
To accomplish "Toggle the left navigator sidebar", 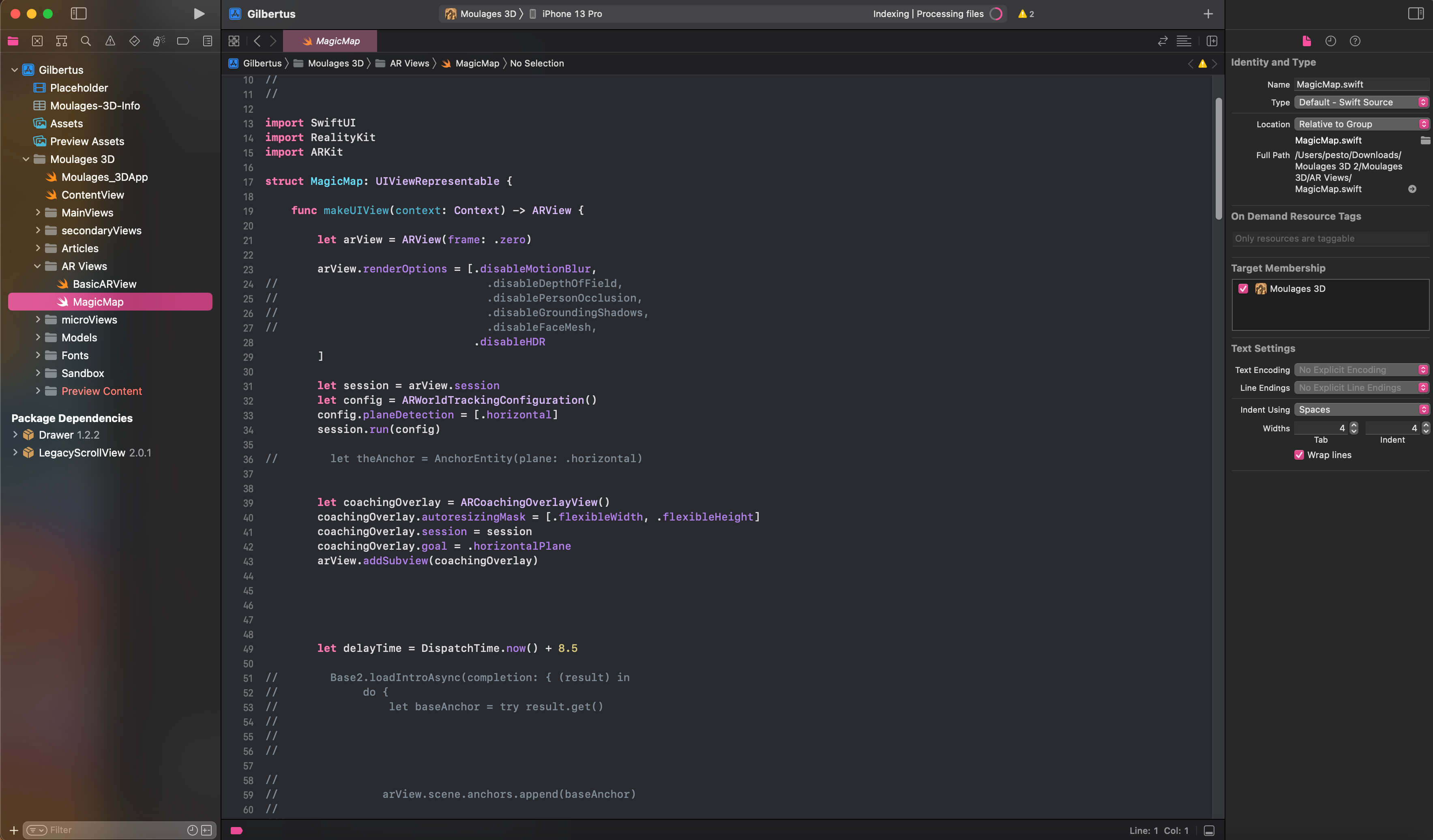I will click(x=79, y=14).
